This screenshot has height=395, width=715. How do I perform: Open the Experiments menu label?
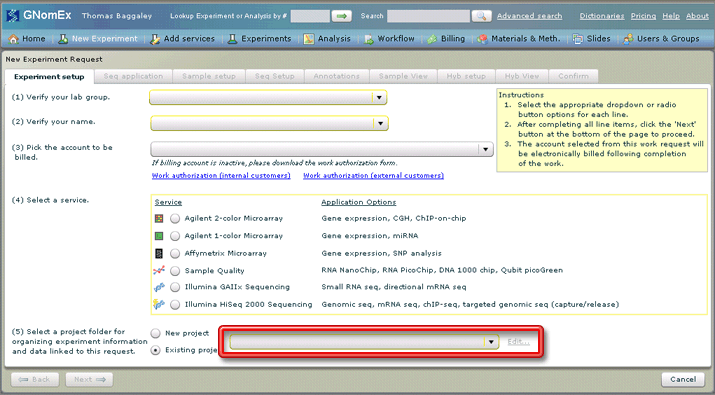(x=266, y=39)
